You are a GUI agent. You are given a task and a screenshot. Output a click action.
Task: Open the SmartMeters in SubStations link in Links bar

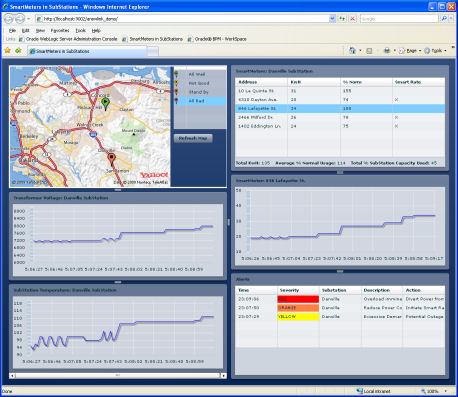[152, 39]
